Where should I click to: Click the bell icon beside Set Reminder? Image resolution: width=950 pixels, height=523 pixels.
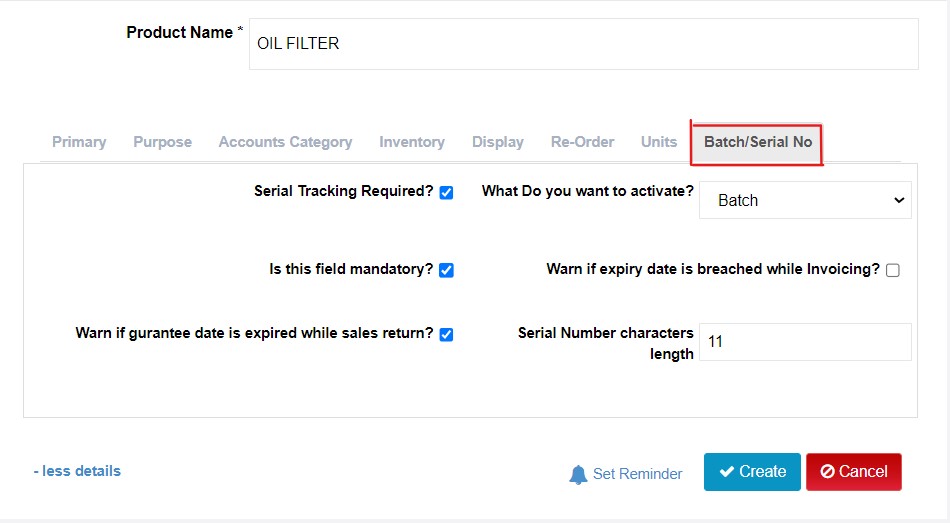click(x=578, y=475)
